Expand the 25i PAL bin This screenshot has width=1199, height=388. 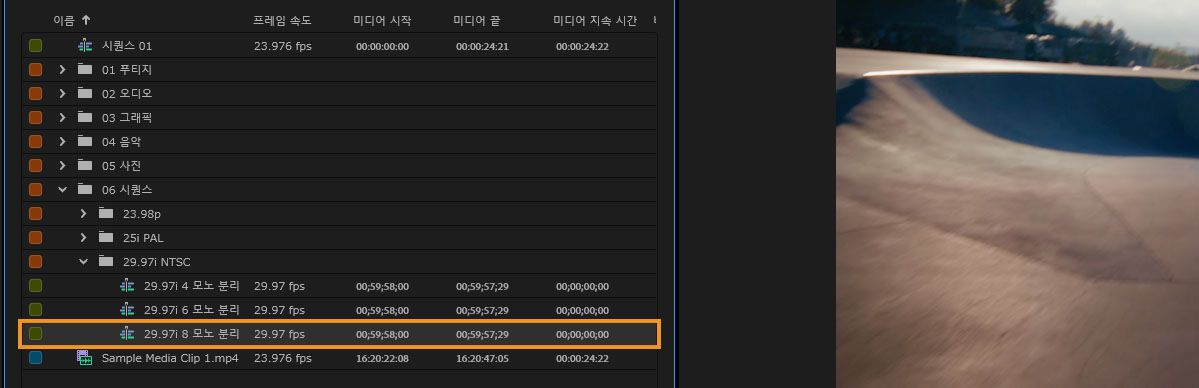[x=83, y=238]
